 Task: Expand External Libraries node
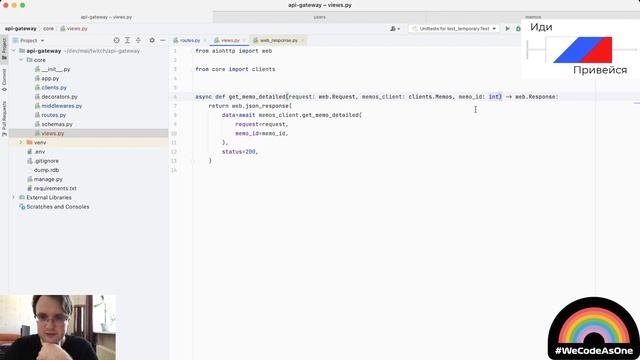click(x=14, y=198)
